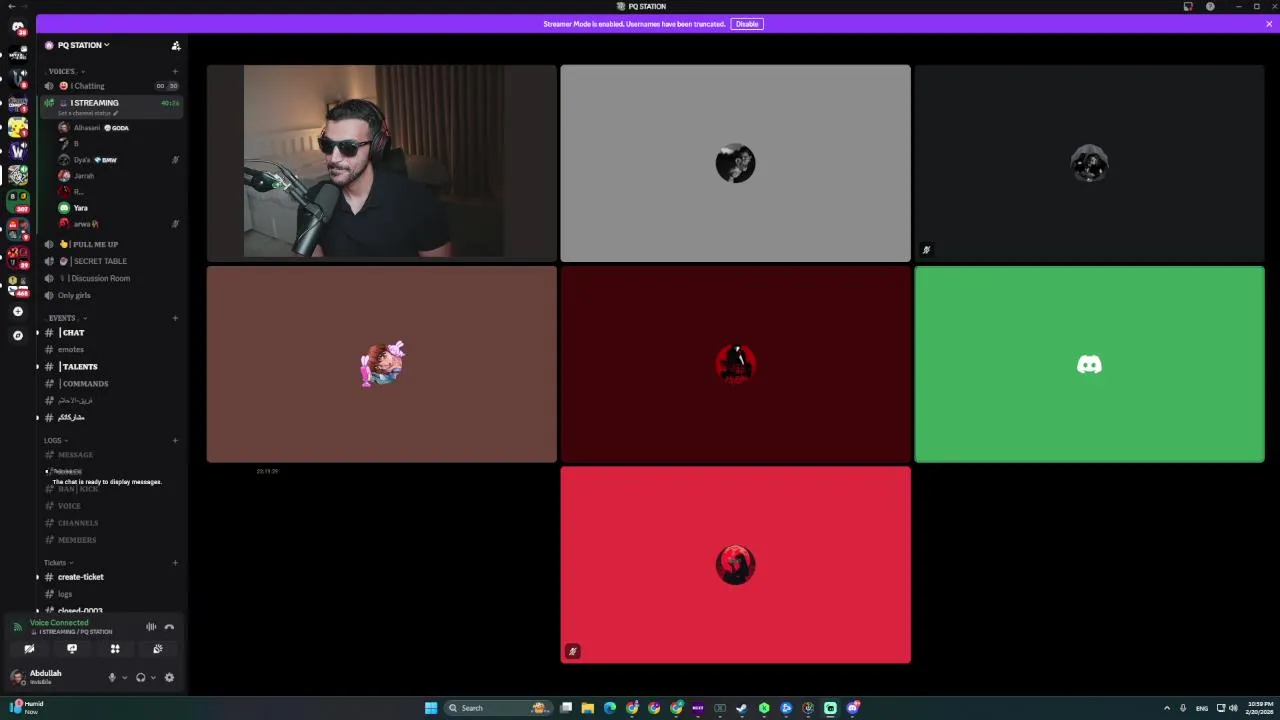Dismiss the Streamer Mode banner
Image resolution: width=1280 pixels, height=720 pixels.
click(x=1269, y=24)
